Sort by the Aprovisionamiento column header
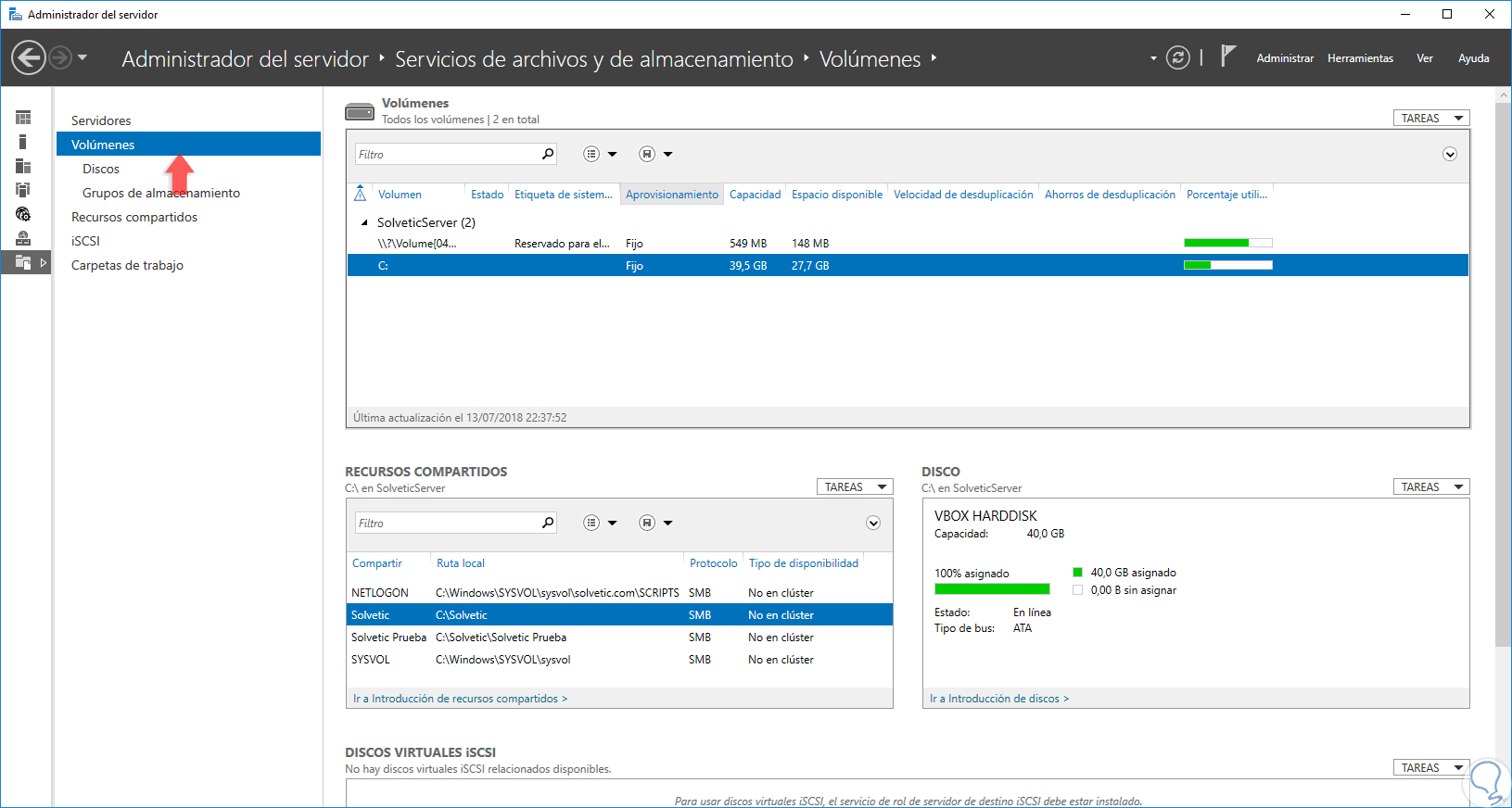This screenshot has width=1512, height=808. click(x=672, y=195)
